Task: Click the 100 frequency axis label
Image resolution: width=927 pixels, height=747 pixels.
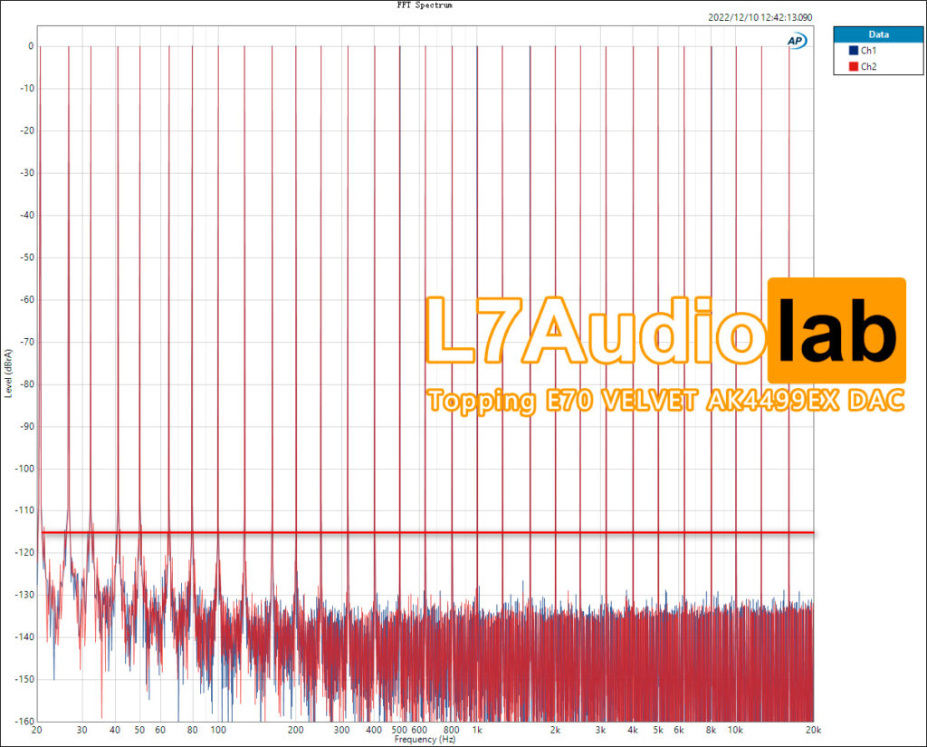Action: [218, 730]
